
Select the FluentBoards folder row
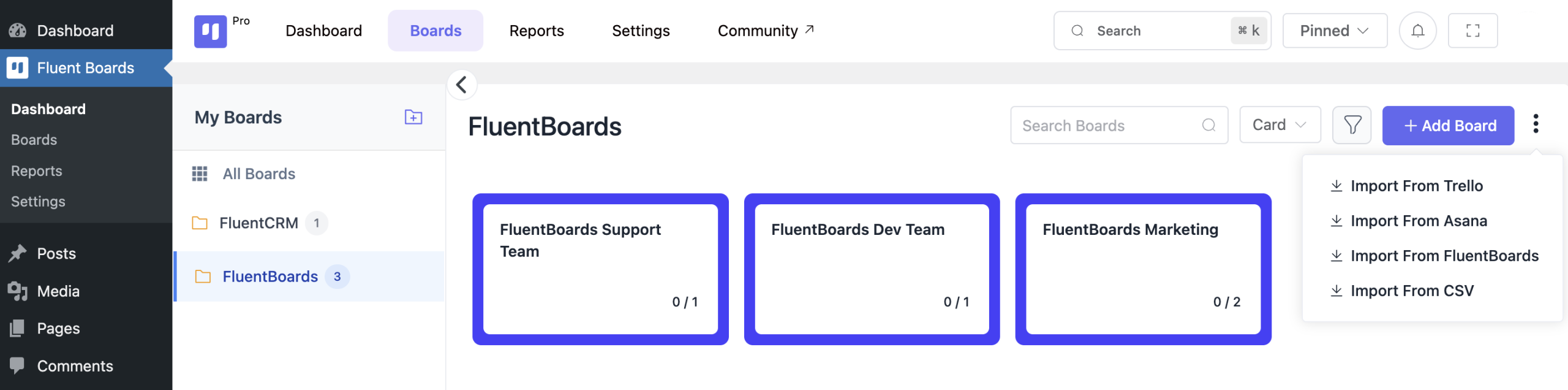pos(309,277)
